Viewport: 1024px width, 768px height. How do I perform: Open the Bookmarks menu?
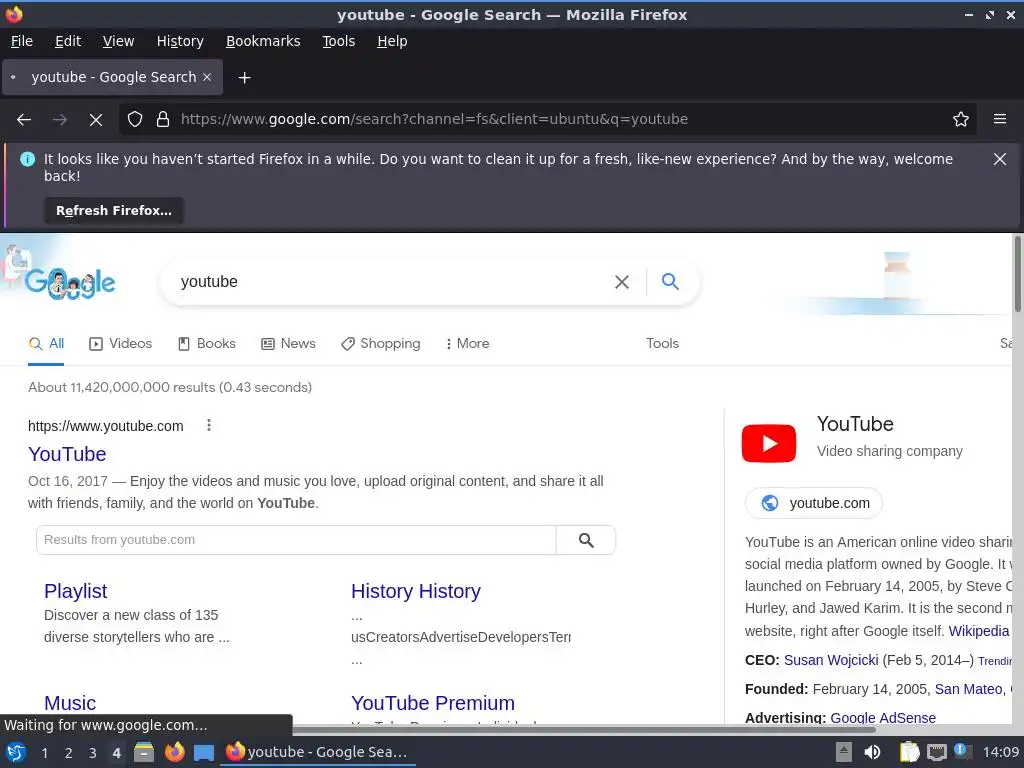click(x=263, y=41)
